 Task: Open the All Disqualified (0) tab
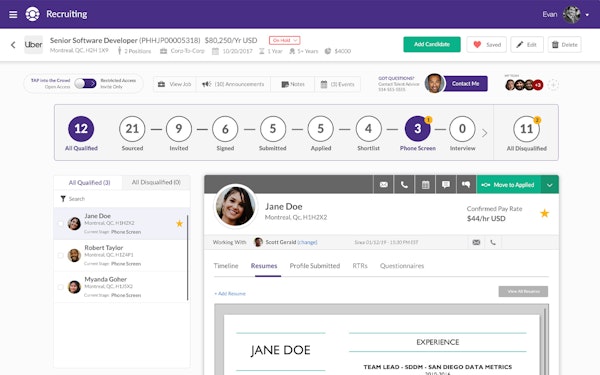pyautogui.click(x=156, y=182)
